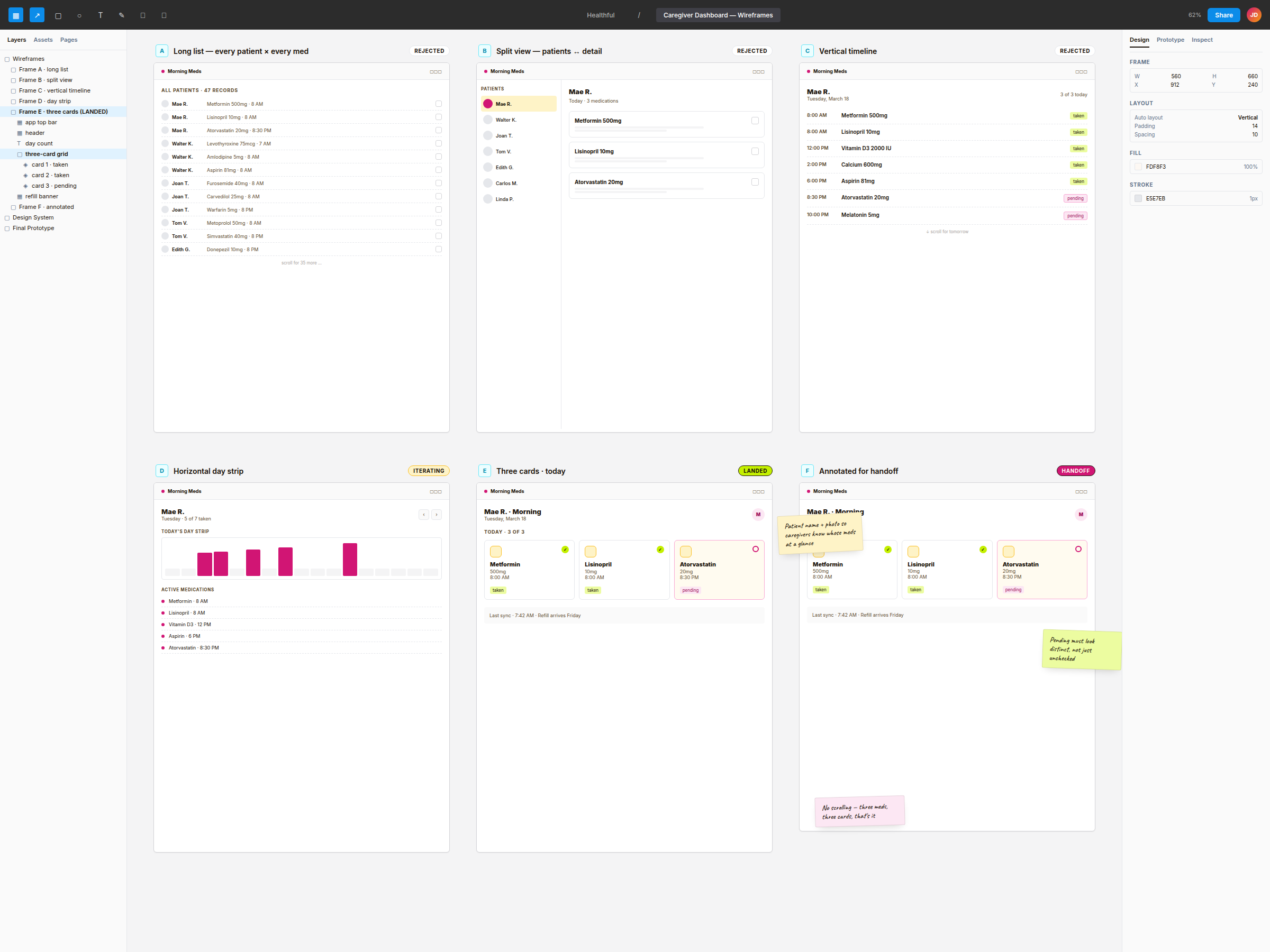Image resolution: width=1270 pixels, height=952 pixels.
Task: Check the Edith G. Donepezil row checkbox
Action: coord(439,249)
